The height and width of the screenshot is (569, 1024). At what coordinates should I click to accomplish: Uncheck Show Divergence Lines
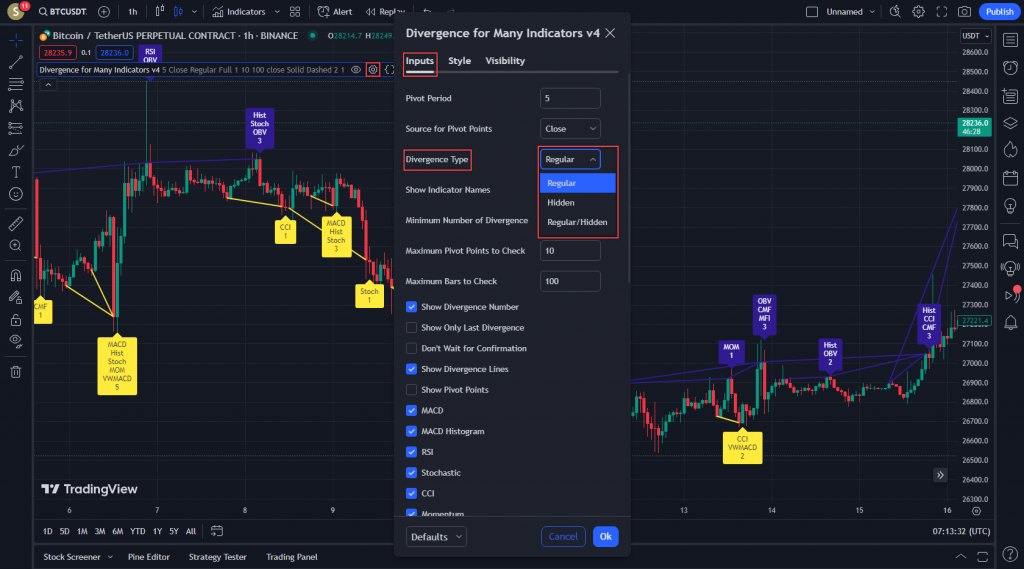point(411,369)
